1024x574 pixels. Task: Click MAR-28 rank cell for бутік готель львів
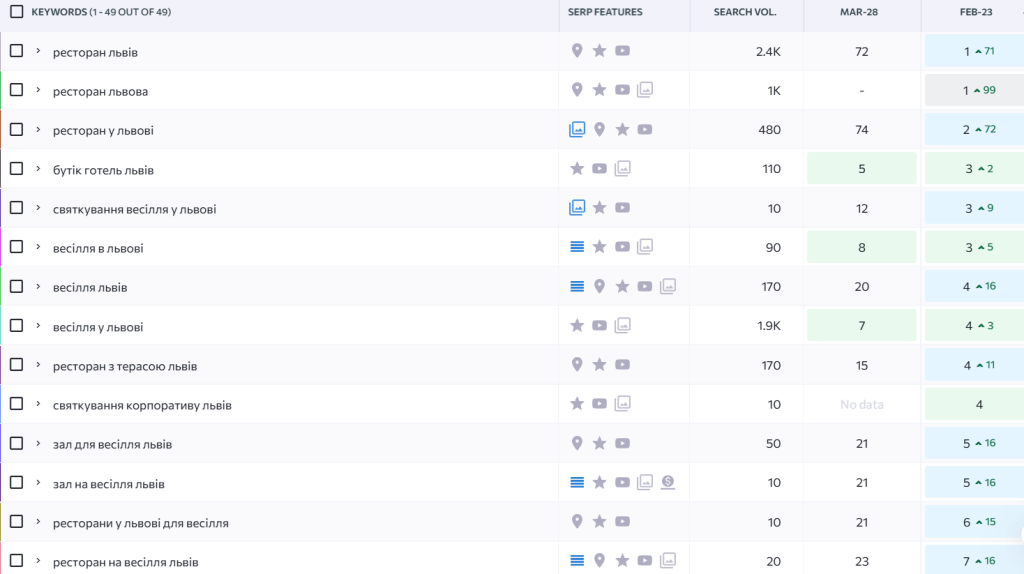click(x=861, y=168)
